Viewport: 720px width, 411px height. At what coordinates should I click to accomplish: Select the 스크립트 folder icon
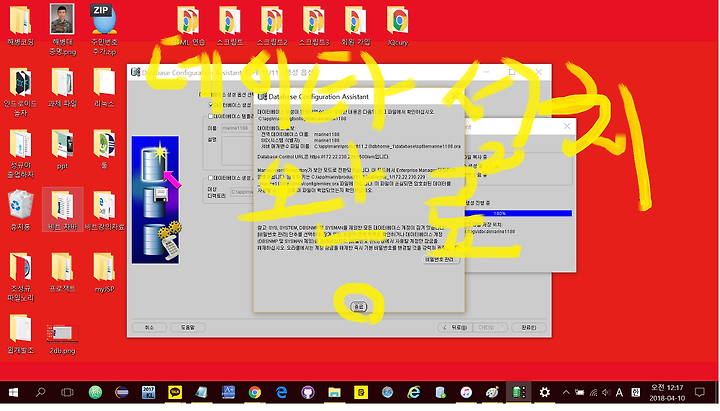pos(230,26)
